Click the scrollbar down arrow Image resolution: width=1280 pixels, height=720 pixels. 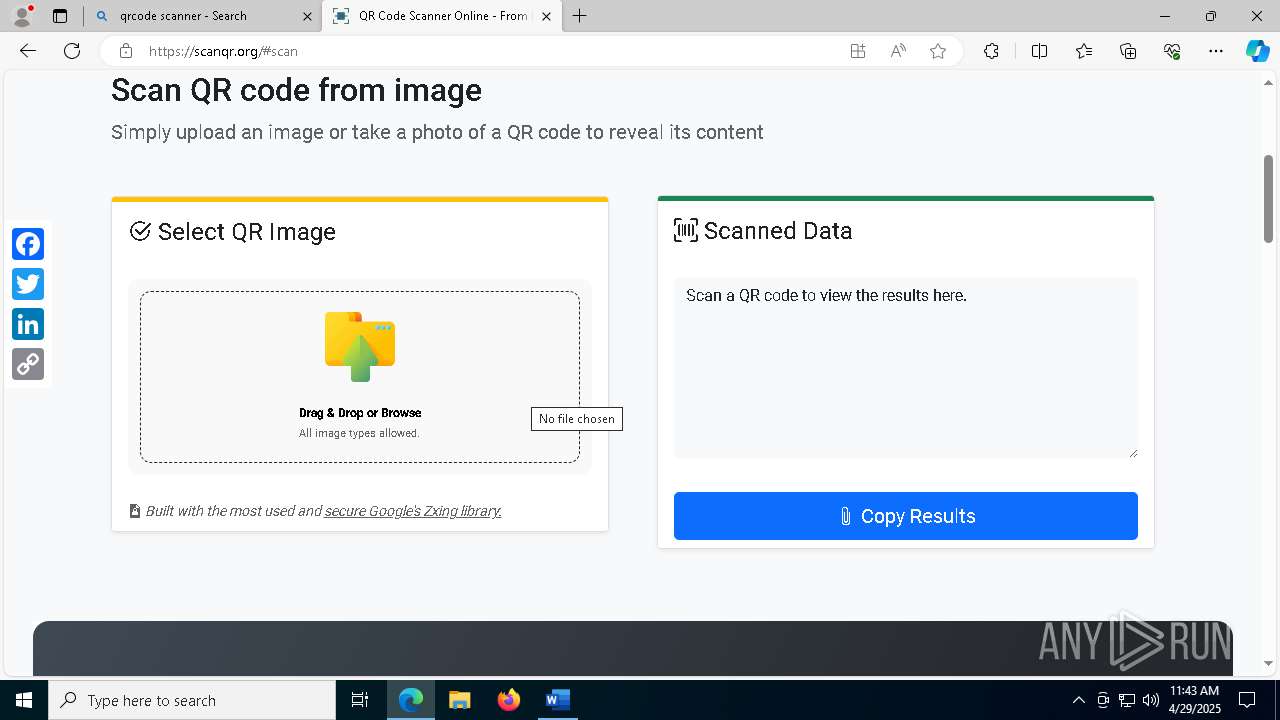(x=1268, y=663)
